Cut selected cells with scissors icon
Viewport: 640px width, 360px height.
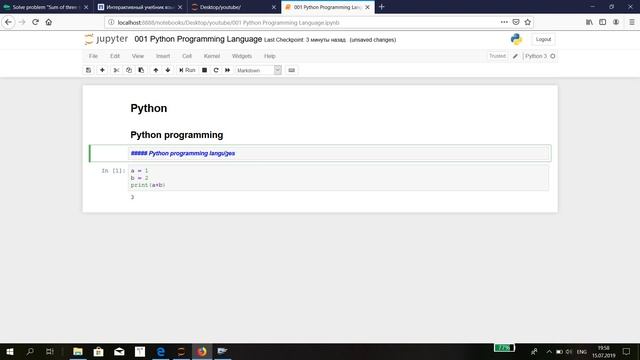[116, 70]
